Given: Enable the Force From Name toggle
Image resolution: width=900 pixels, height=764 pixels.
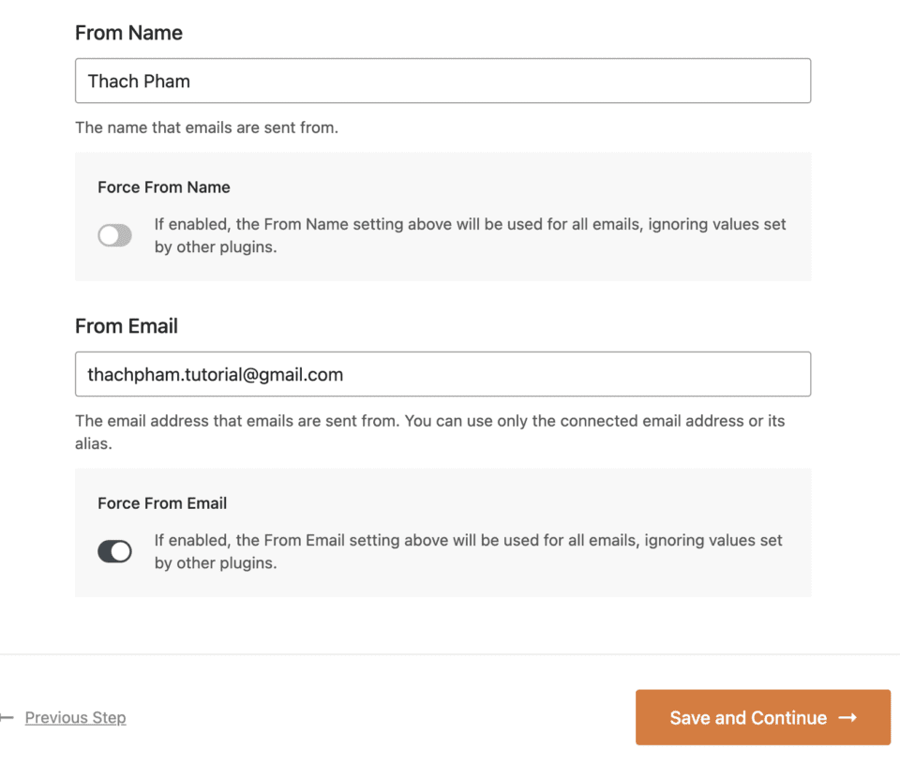Looking at the screenshot, I should click(115, 235).
